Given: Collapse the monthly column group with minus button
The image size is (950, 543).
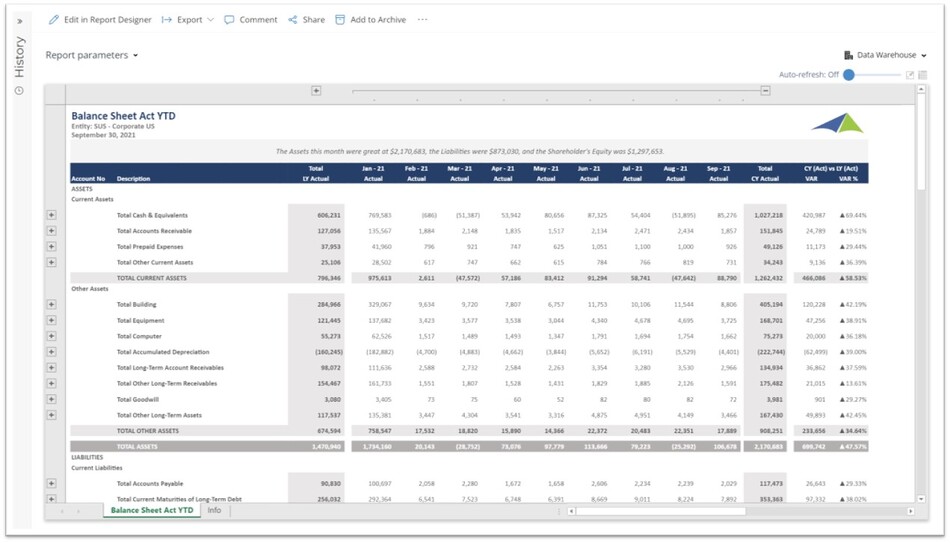Looking at the screenshot, I should click(765, 91).
